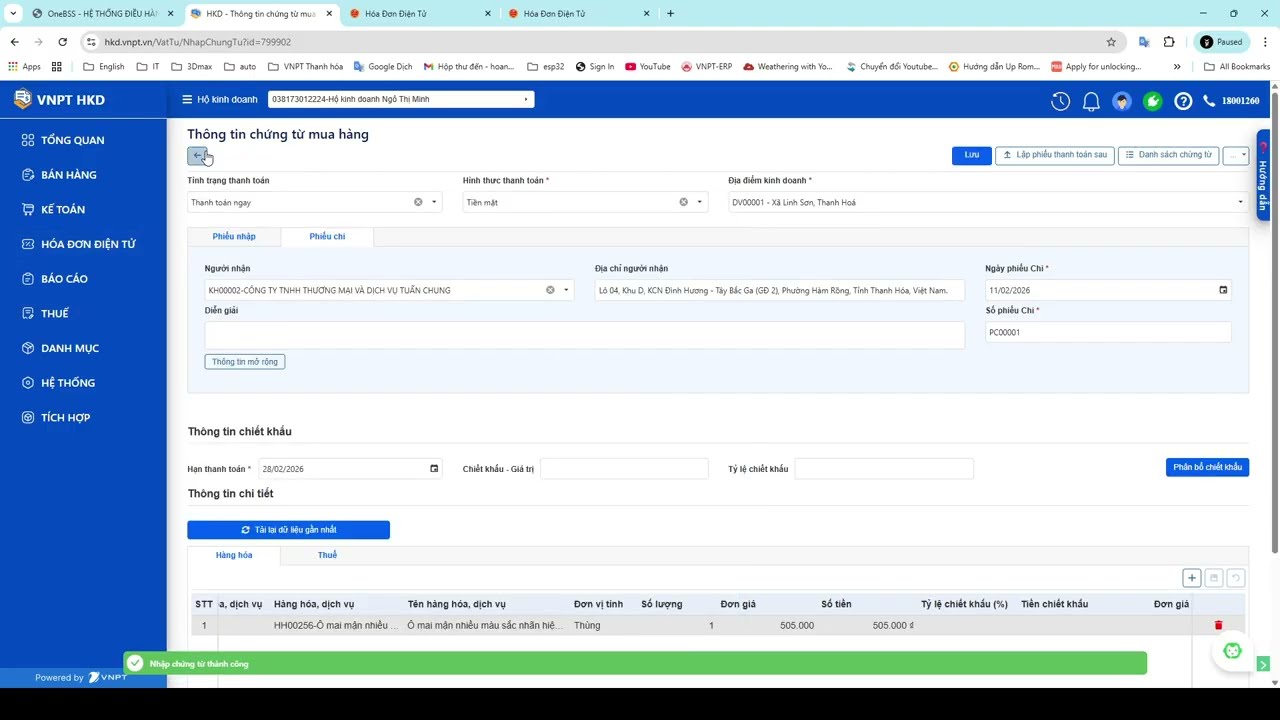Click the Số phiếu Chi field
The width and height of the screenshot is (1280, 720).
click(x=1108, y=332)
